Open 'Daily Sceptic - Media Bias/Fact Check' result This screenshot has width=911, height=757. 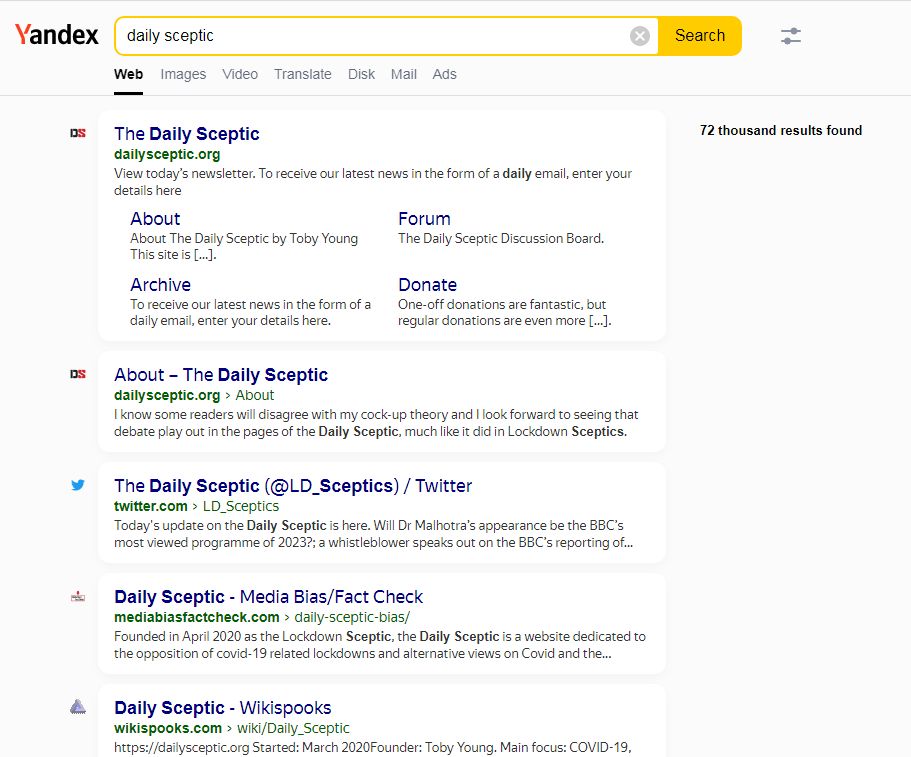point(268,597)
